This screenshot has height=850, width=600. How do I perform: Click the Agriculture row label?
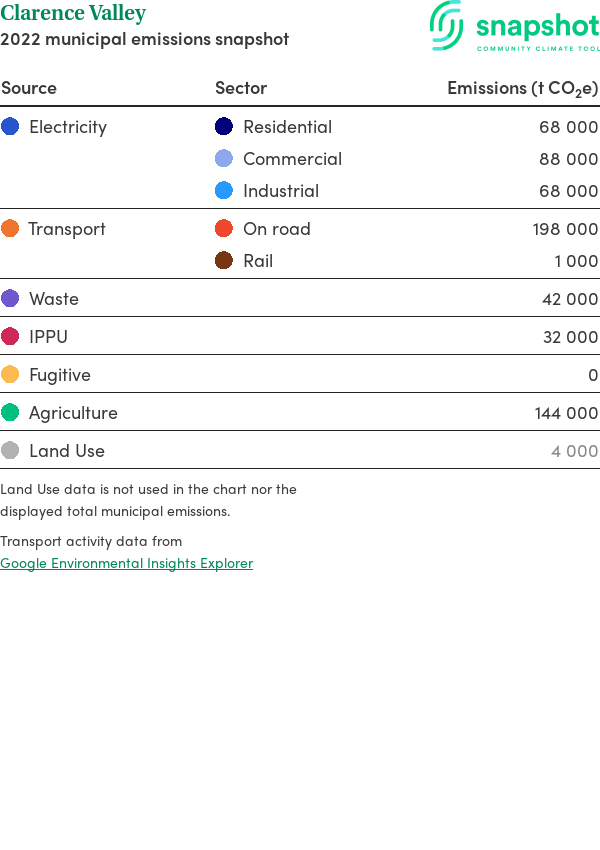coord(73,413)
